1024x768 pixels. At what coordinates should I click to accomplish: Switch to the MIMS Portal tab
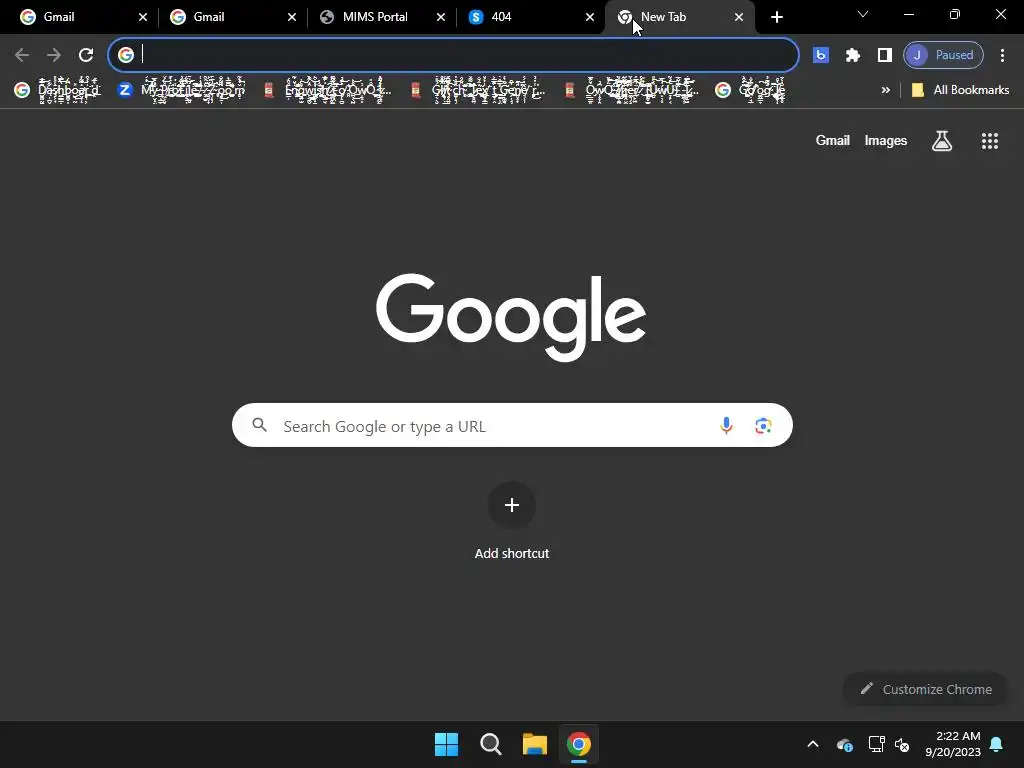(x=380, y=17)
